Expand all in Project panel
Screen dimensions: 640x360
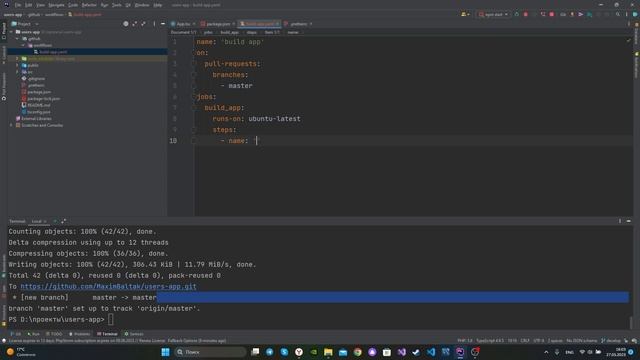click(x=135, y=24)
